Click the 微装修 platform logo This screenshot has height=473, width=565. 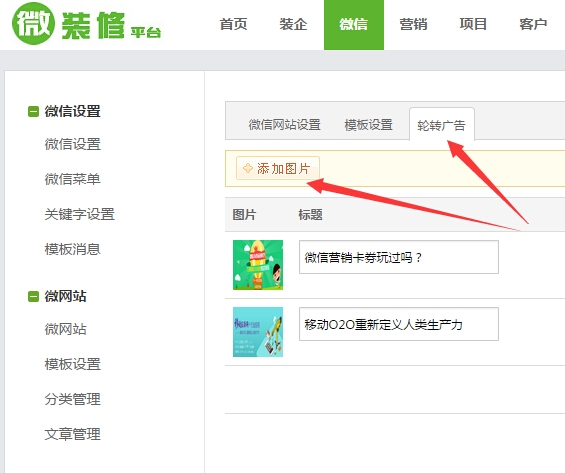coord(86,23)
